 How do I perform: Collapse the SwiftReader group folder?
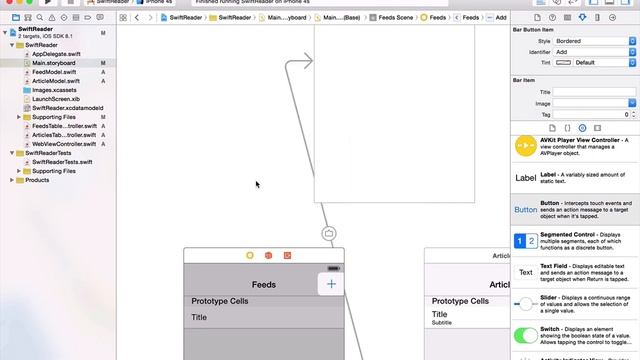click(12, 45)
